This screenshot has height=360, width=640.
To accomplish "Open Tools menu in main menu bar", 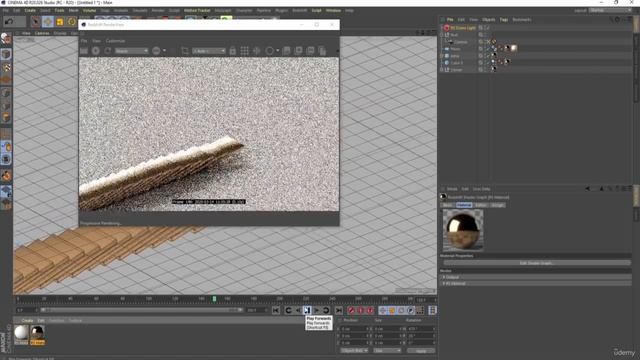I will point(60,10).
